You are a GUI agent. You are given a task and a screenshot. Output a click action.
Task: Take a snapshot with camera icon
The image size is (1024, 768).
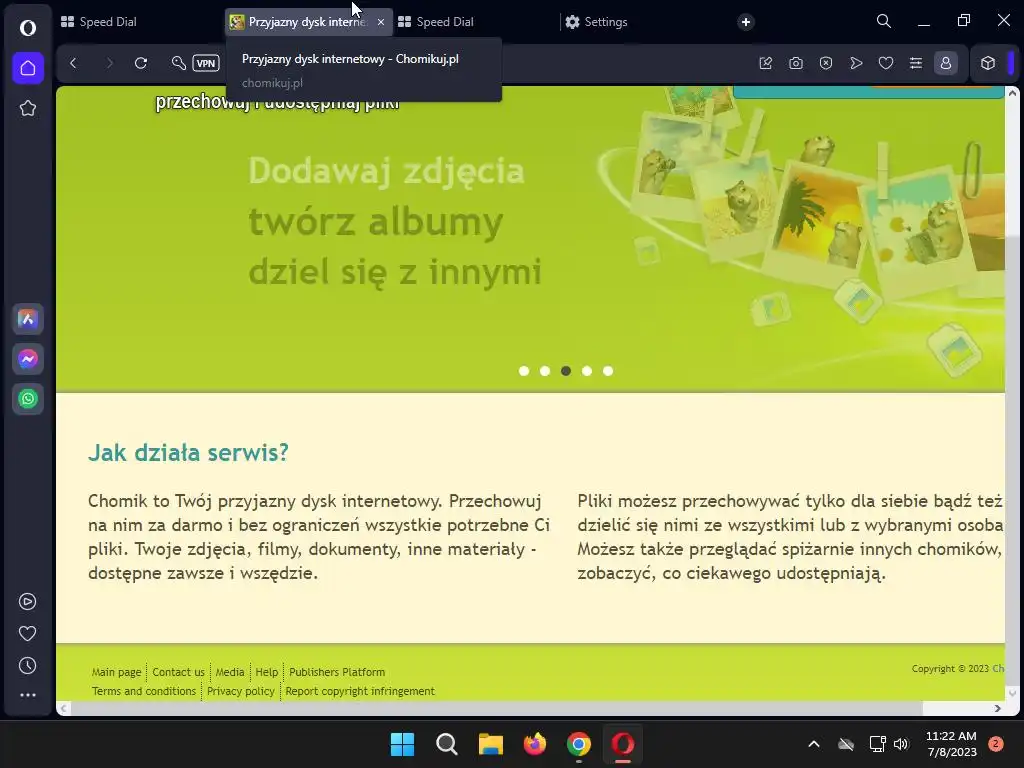pos(795,63)
